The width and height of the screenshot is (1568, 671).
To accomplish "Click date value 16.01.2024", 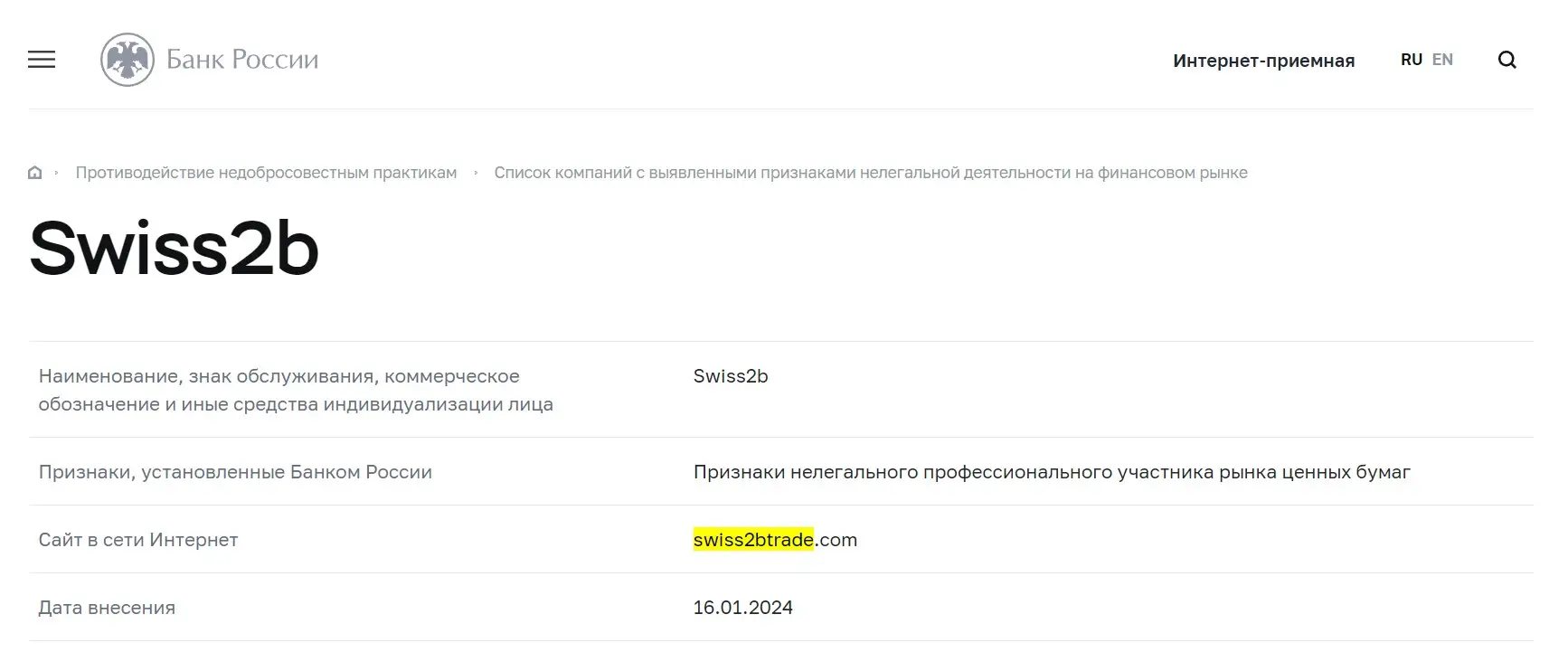I will click(x=742, y=608).
